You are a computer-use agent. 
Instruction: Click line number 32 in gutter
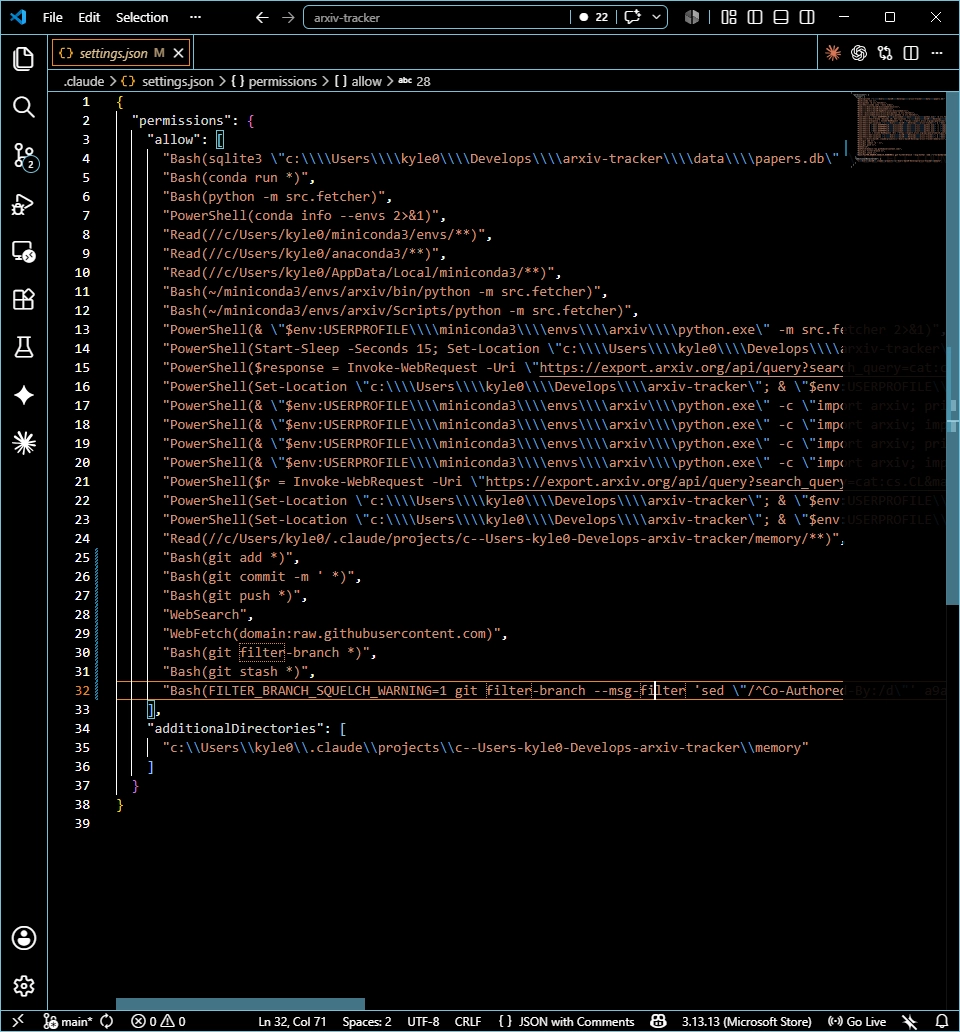[82, 690]
